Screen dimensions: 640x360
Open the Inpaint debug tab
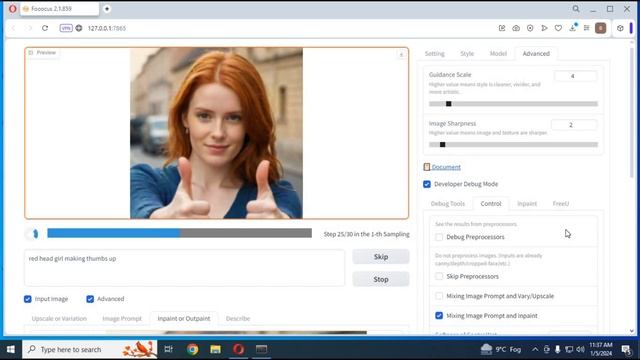(527, 204)
